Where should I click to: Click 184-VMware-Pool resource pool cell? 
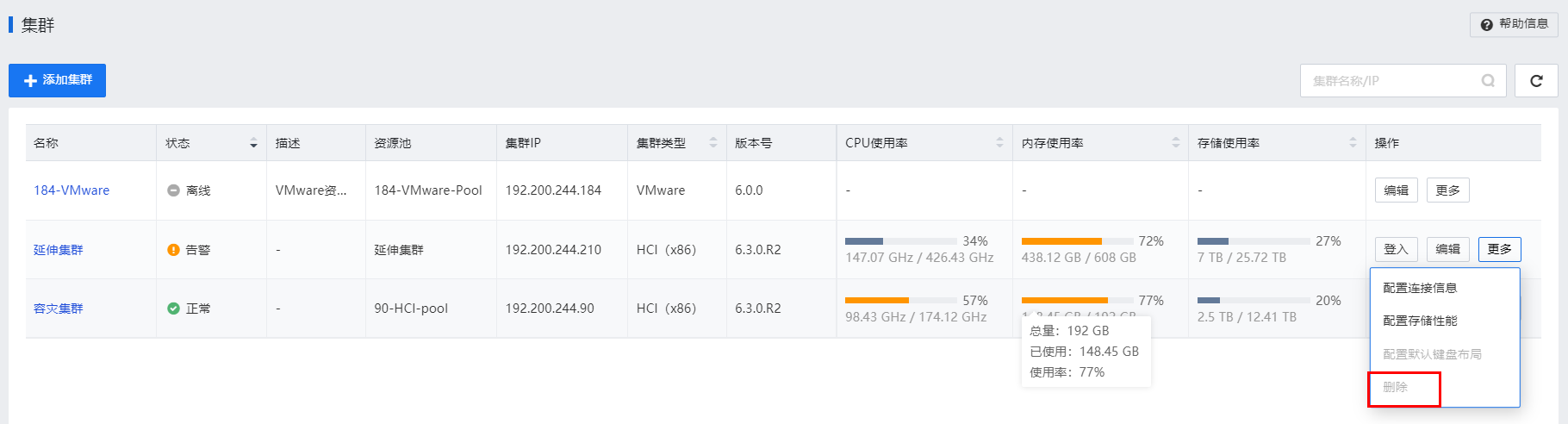428,190
